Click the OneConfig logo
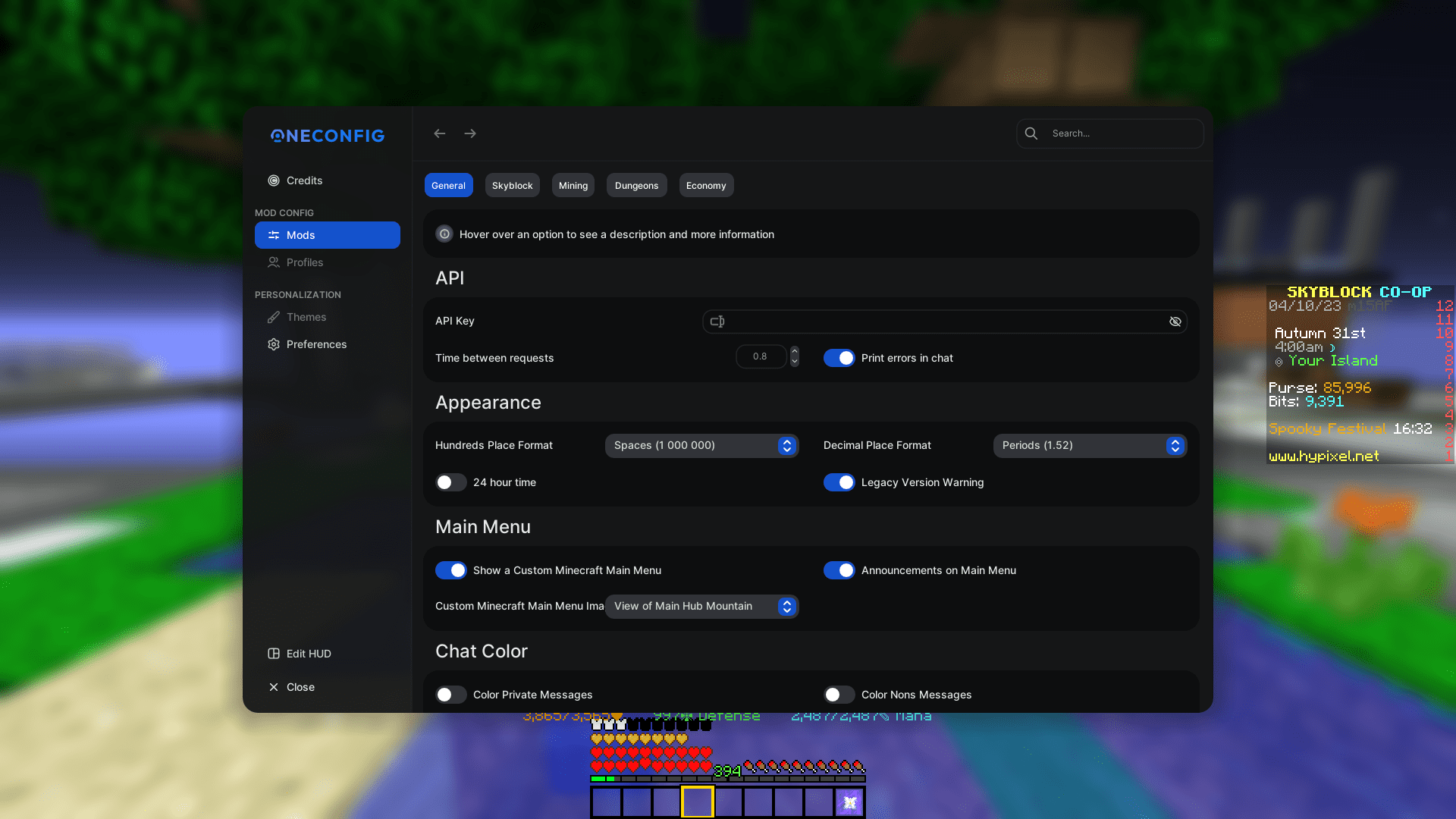 328,136
